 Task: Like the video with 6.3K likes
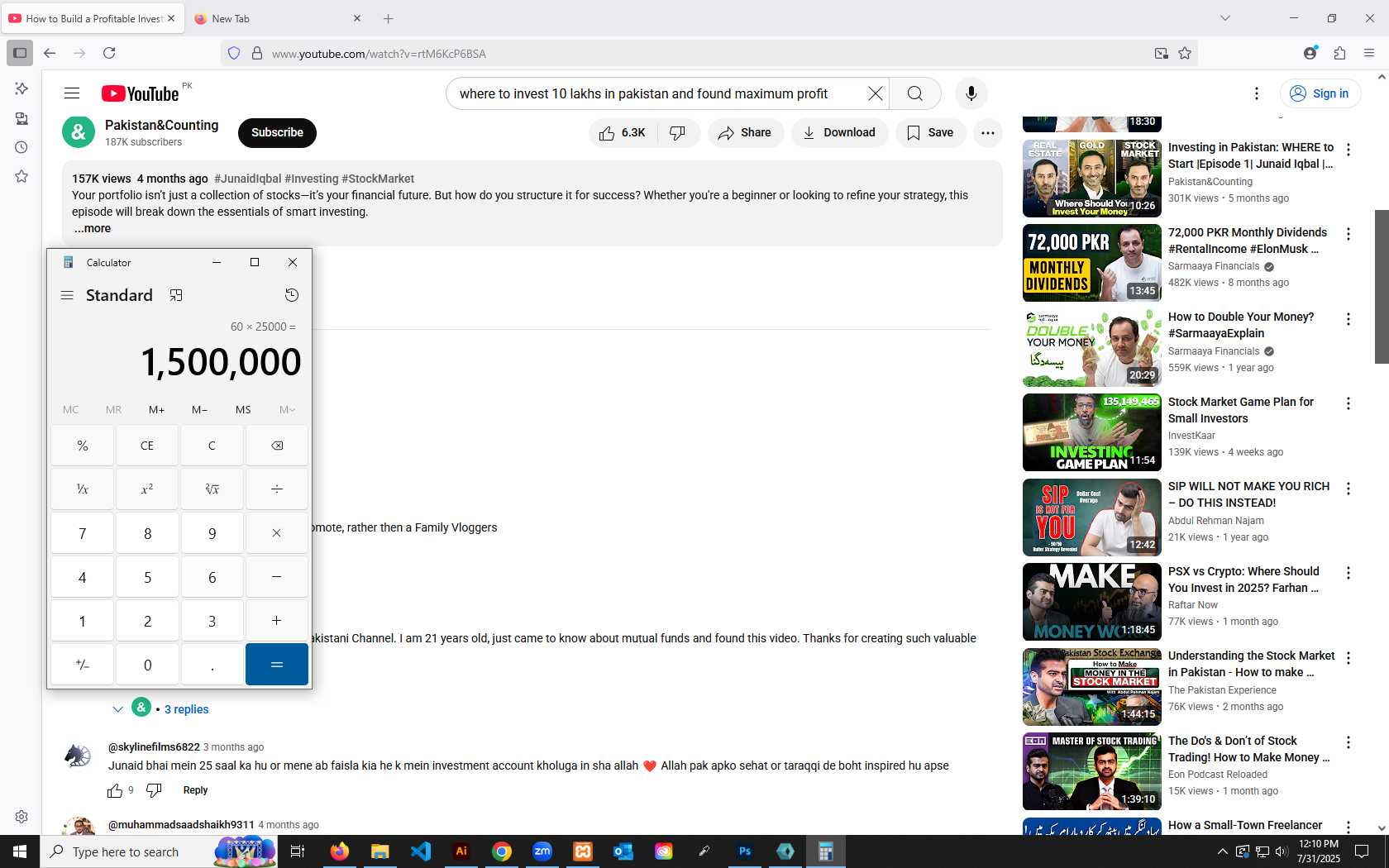[623, 132]
